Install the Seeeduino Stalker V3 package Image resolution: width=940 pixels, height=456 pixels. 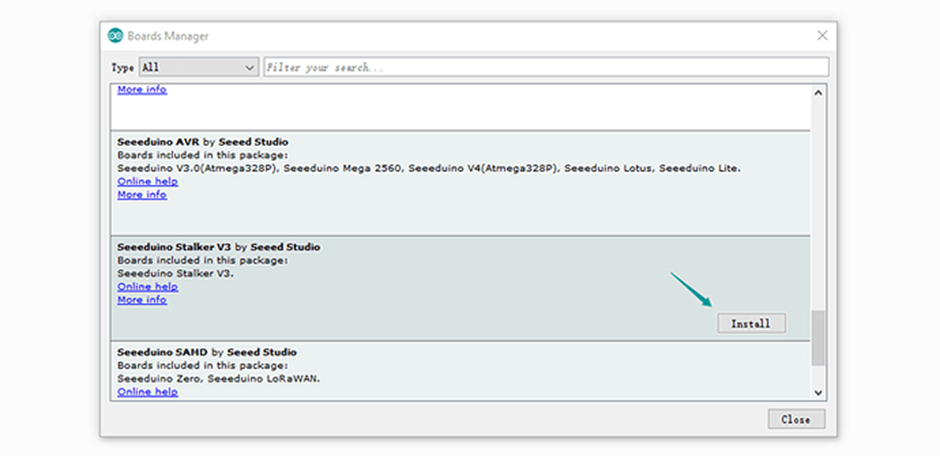(751, 324)
